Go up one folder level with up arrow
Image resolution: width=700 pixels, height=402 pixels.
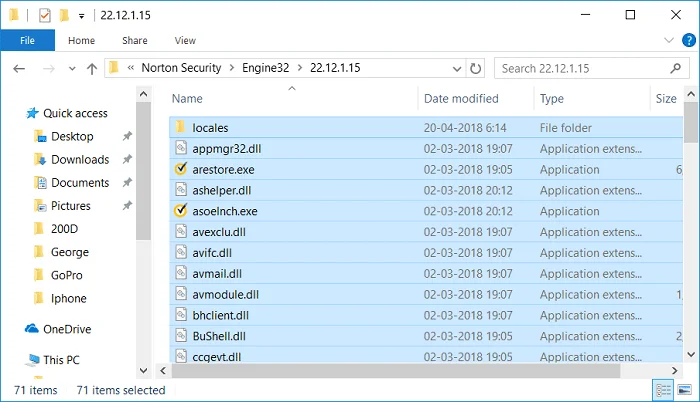click(92, 69)
